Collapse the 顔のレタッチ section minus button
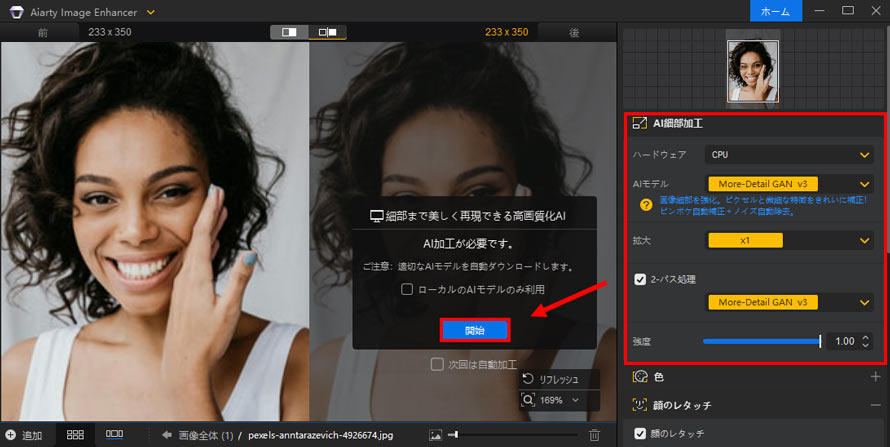This screenshot has width=890, height=447. (875, 405)
